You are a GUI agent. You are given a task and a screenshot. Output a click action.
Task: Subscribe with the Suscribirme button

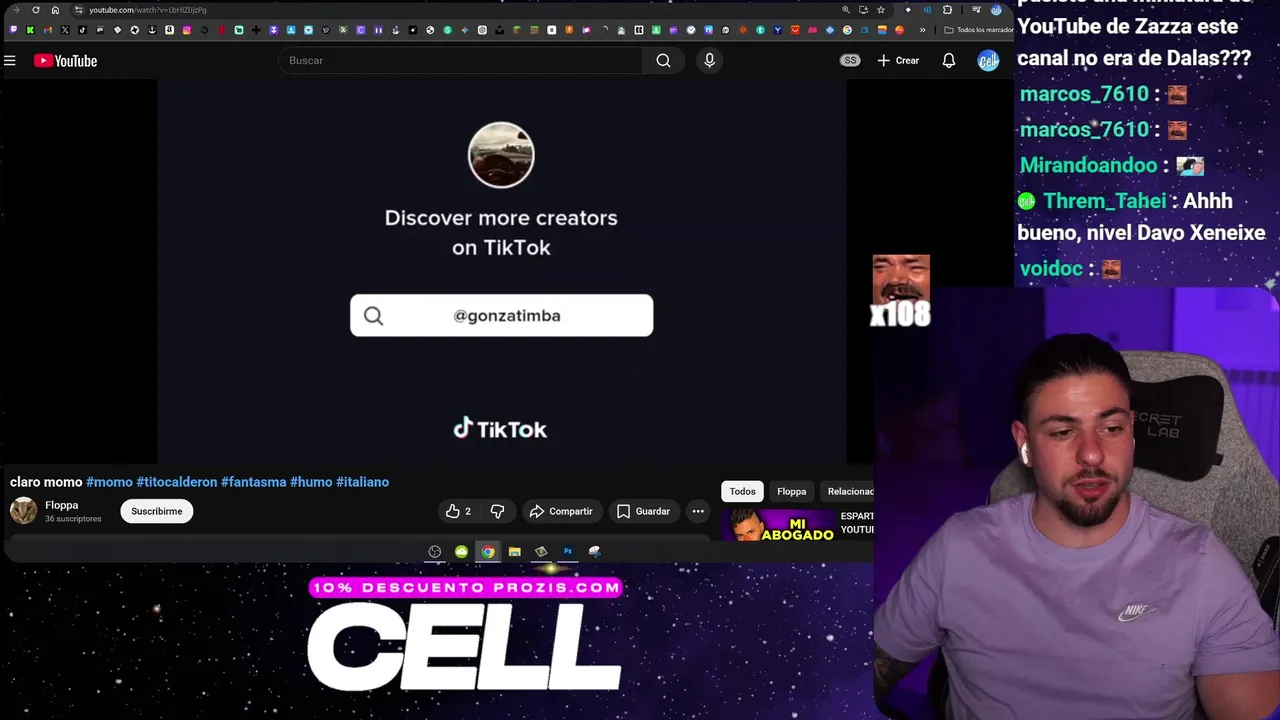(x=157, y=511)
